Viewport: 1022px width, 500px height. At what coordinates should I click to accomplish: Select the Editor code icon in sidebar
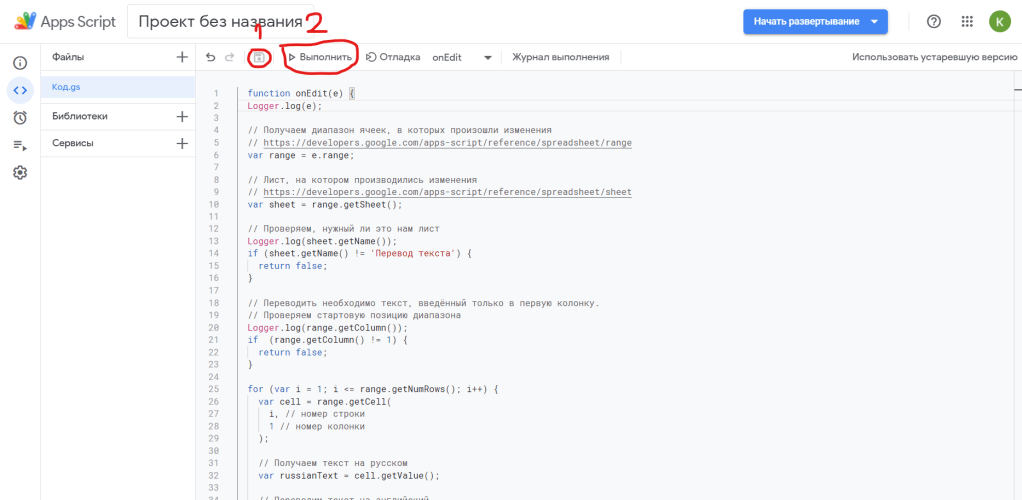tap(20, 90)
